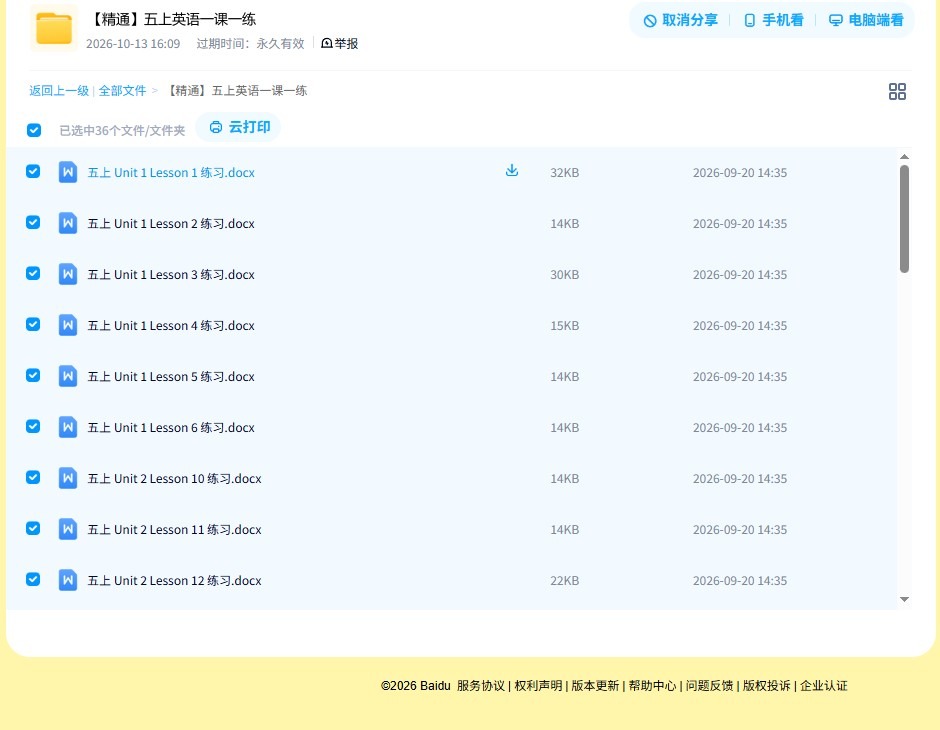
Task: Uncheck Unit 1 Lesson 6 file checkbox
Action: (33, 426)
